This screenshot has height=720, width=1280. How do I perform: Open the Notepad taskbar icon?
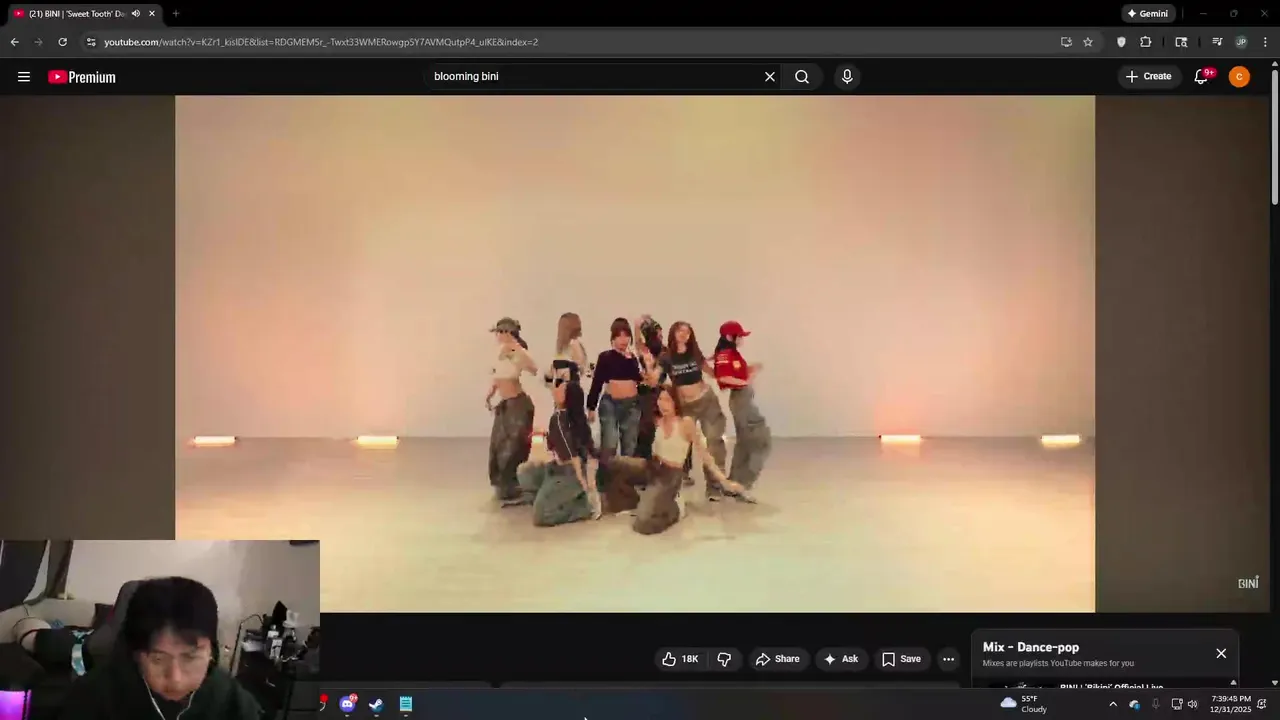point(406,704)
